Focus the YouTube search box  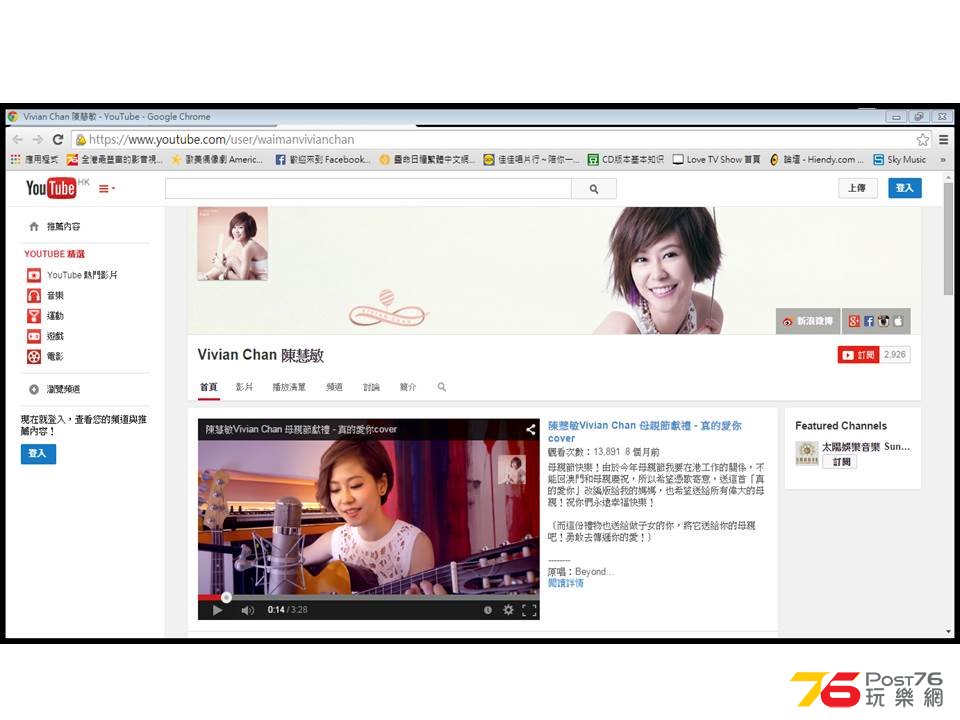(368, 189)
